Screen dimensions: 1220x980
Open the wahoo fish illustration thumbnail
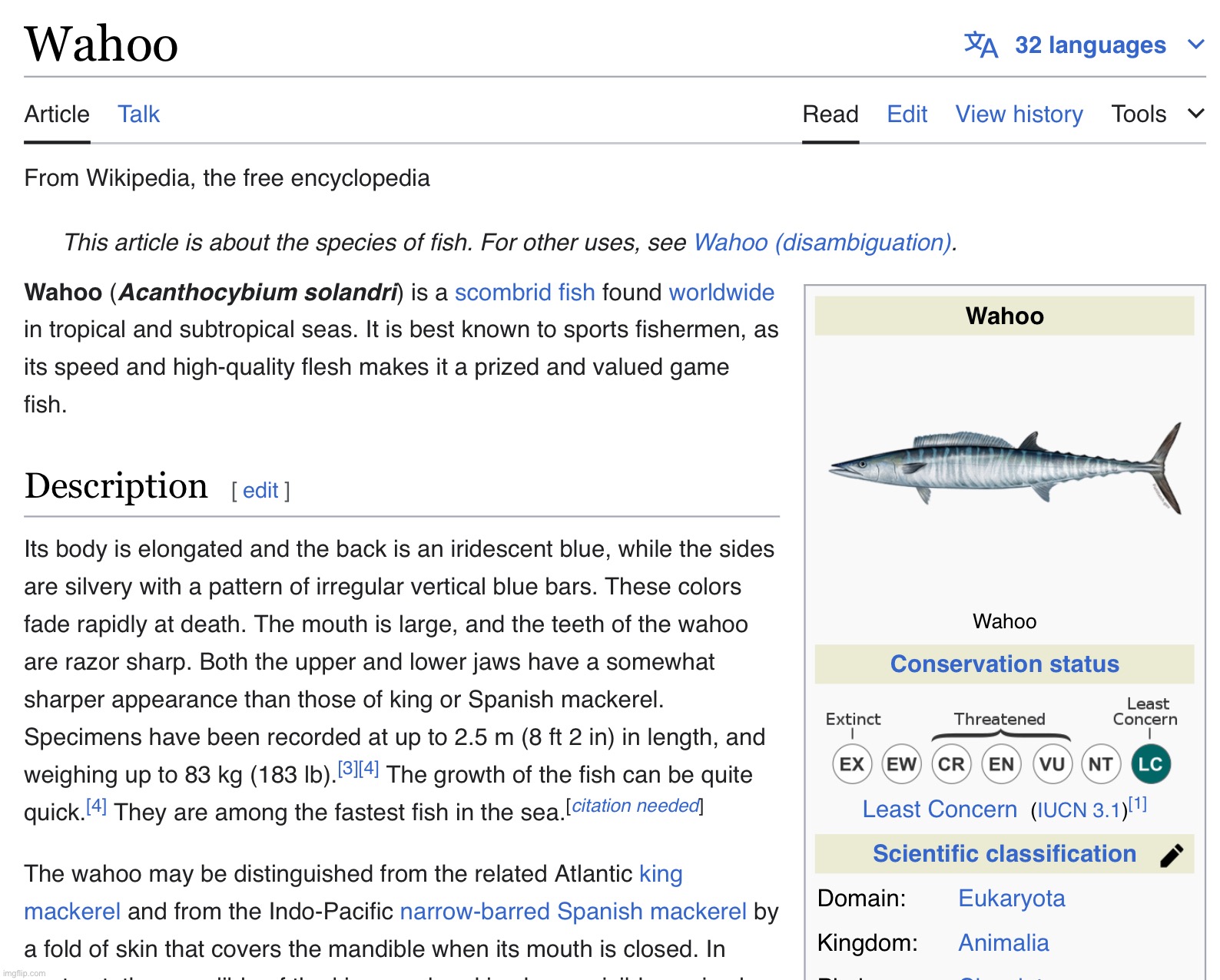1005,468
